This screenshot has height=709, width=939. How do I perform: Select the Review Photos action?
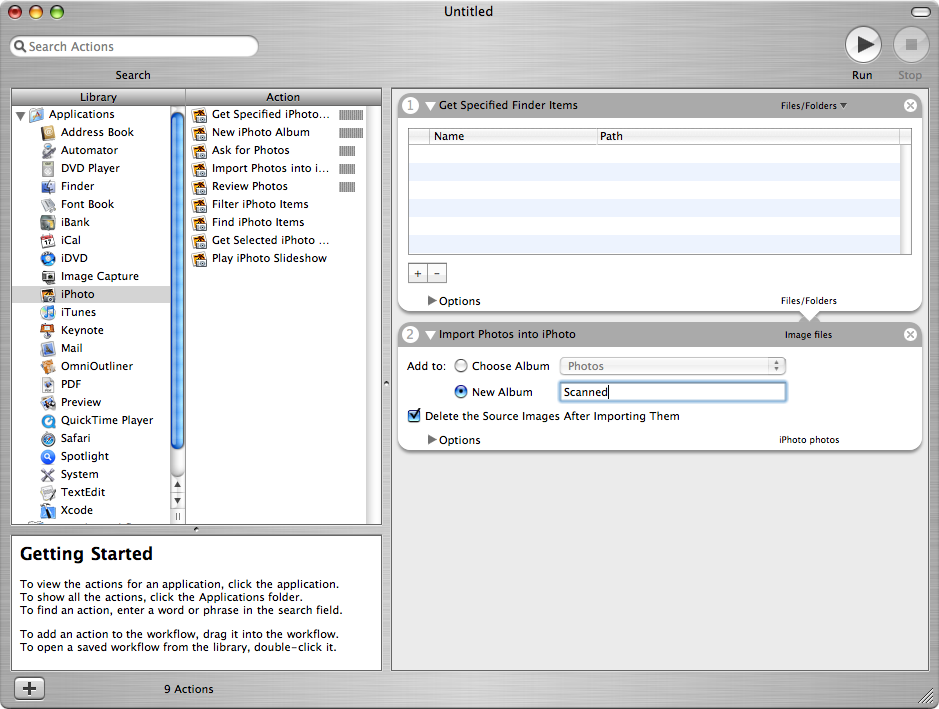(277, 186)
